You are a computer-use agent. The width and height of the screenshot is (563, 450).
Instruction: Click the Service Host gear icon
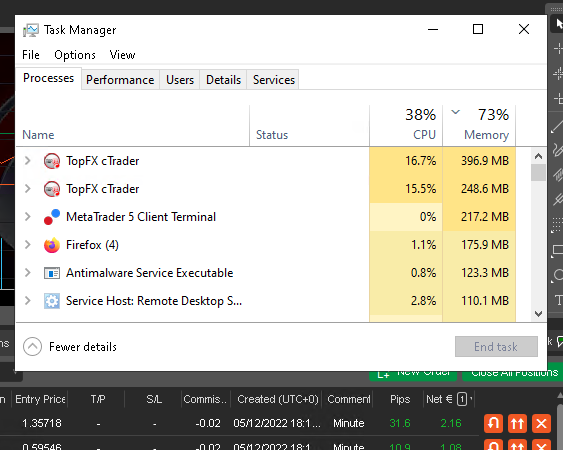point(52,301)
